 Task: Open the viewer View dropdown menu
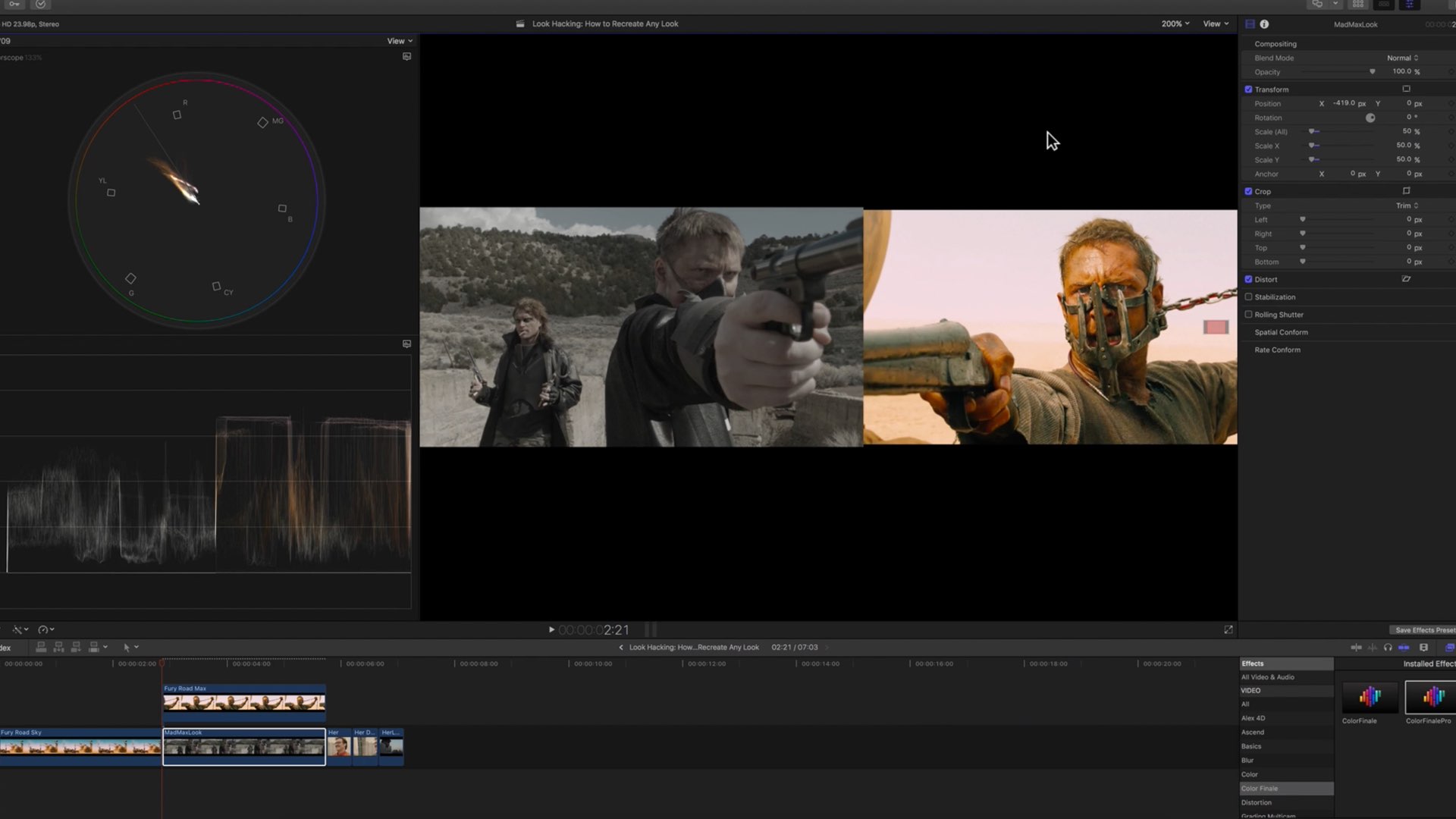pos(1216,24)
